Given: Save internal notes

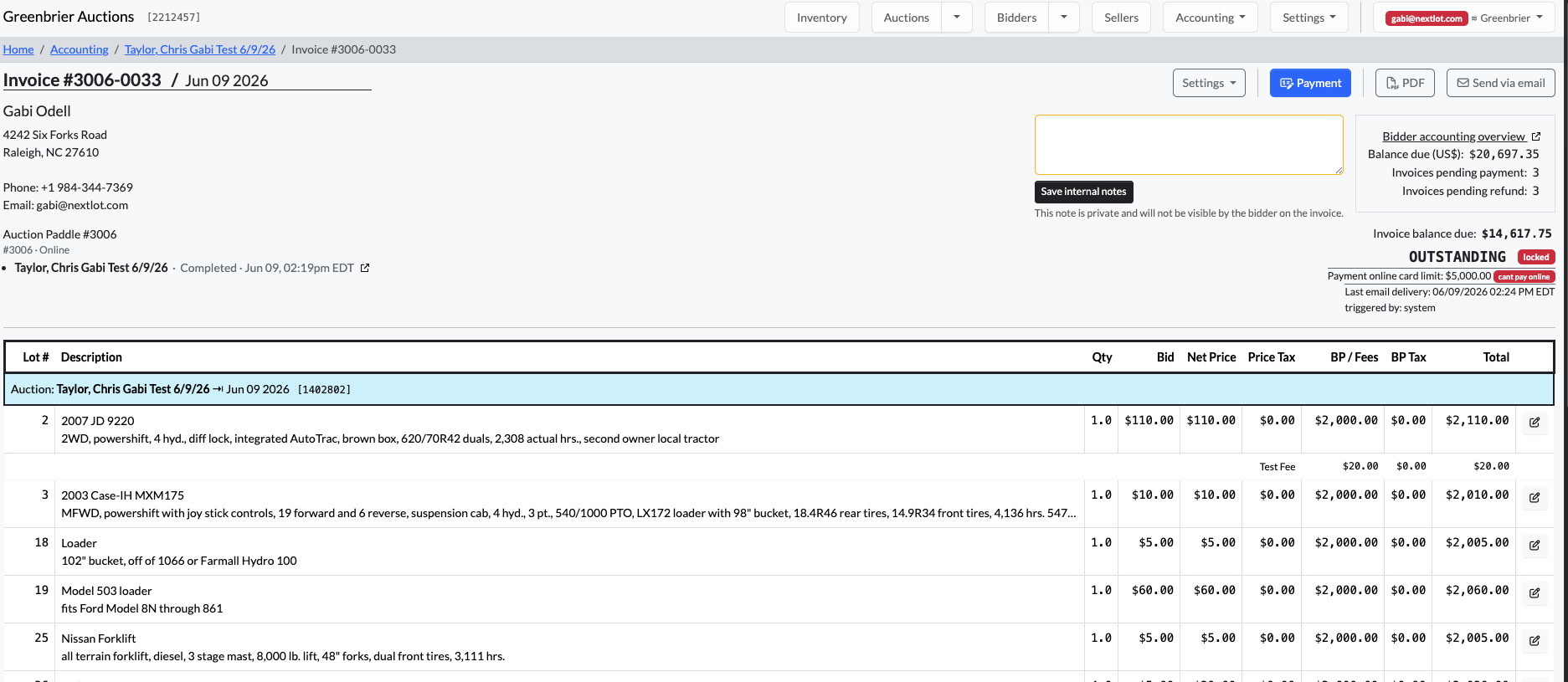Looking at the screenshot, I should [1083, 192].
